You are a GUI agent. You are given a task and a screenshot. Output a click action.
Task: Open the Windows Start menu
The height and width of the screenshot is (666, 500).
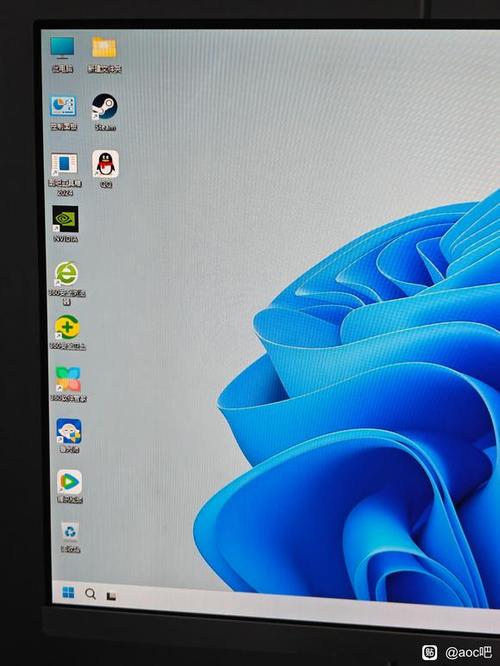(x=68, y=592)
